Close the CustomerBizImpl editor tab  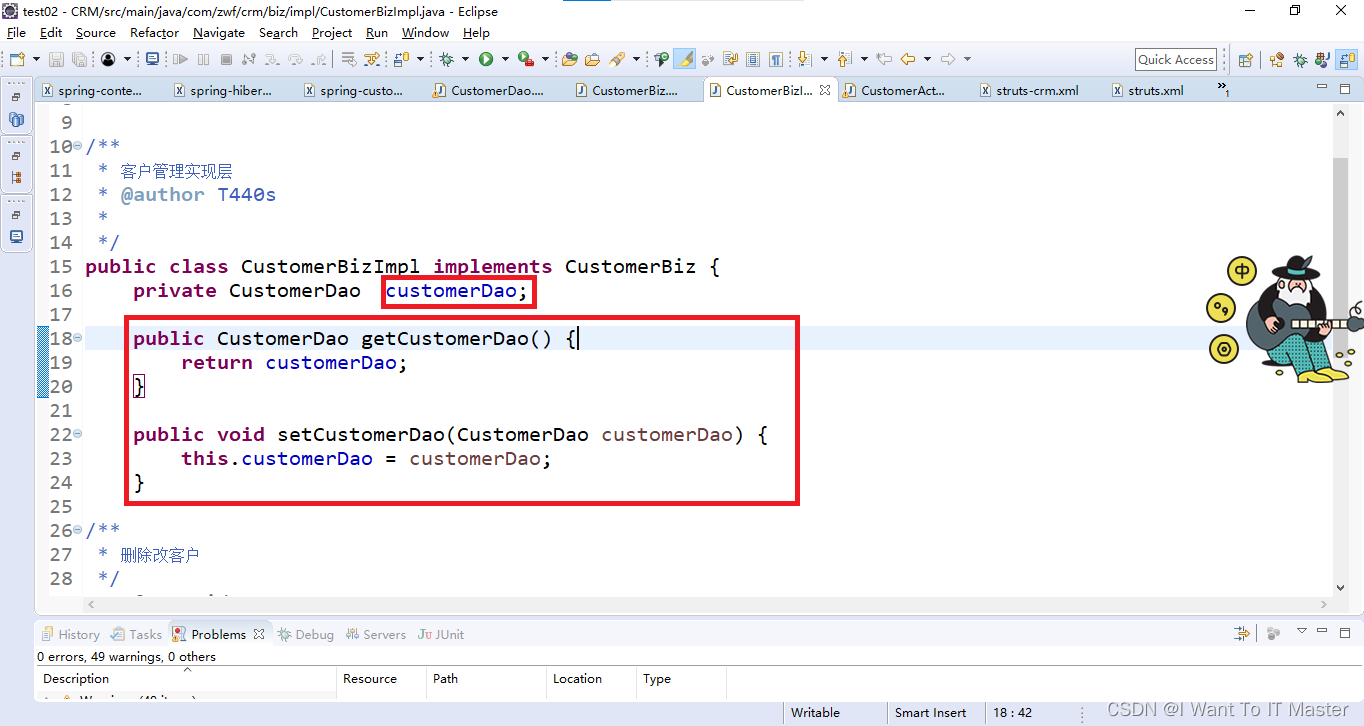click(825, 90)
